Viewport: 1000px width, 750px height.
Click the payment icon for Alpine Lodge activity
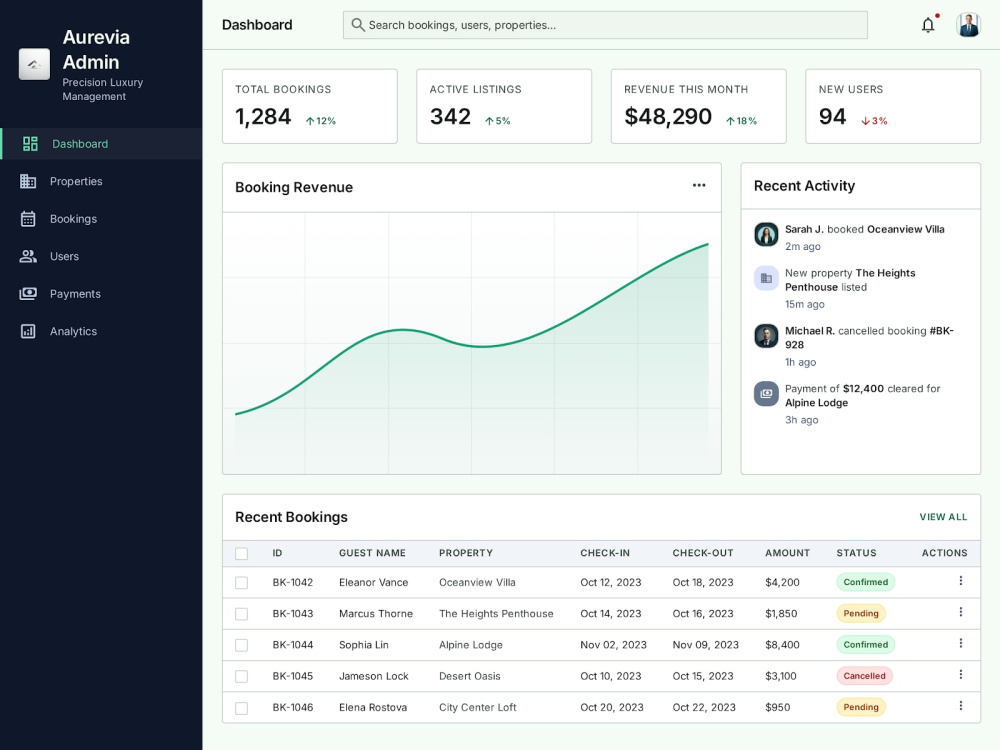(x=766, y=393)
